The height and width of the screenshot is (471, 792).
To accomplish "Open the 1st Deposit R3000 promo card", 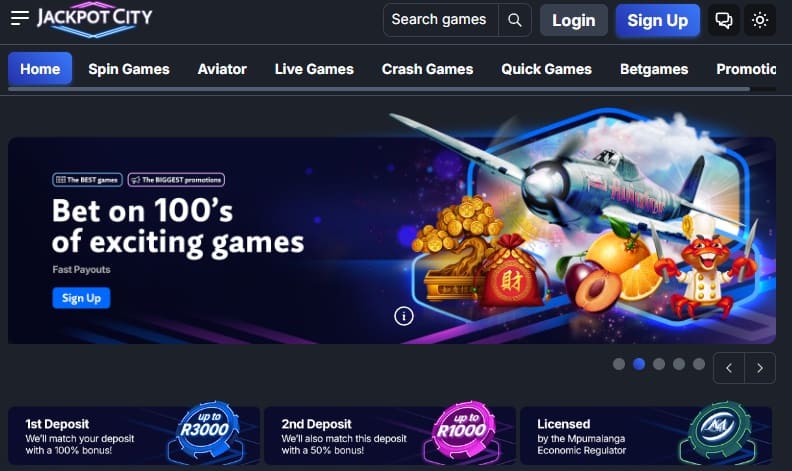I will (x=134, y=436).
